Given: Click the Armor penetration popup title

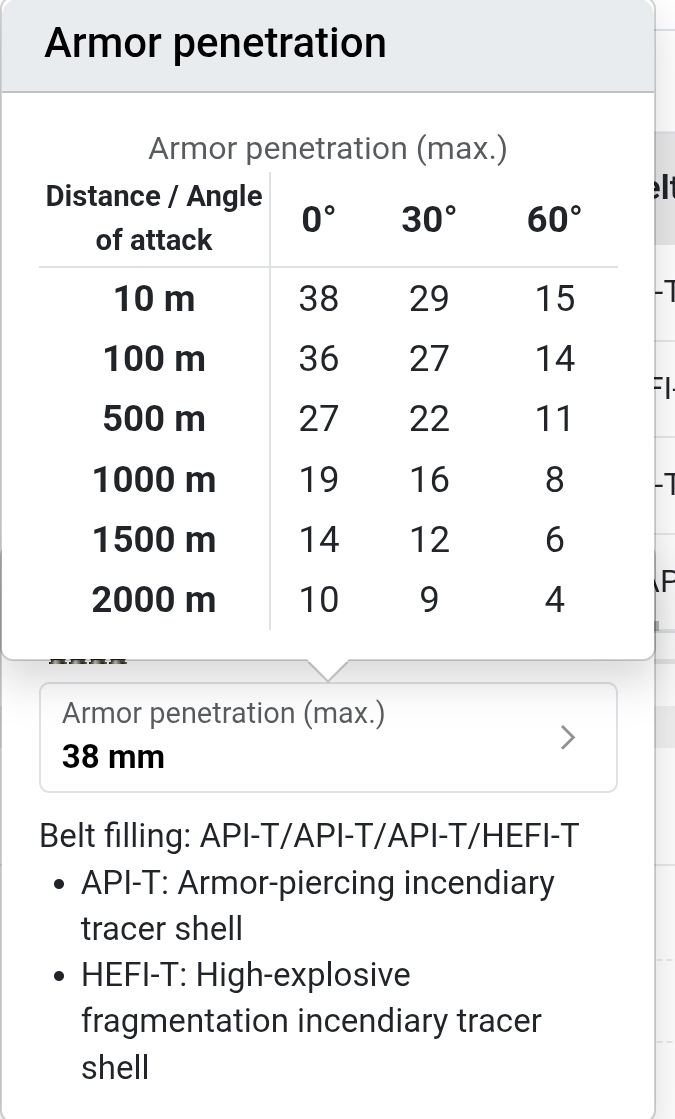Looking at the screenshot, I should click(x=215, y=44).
